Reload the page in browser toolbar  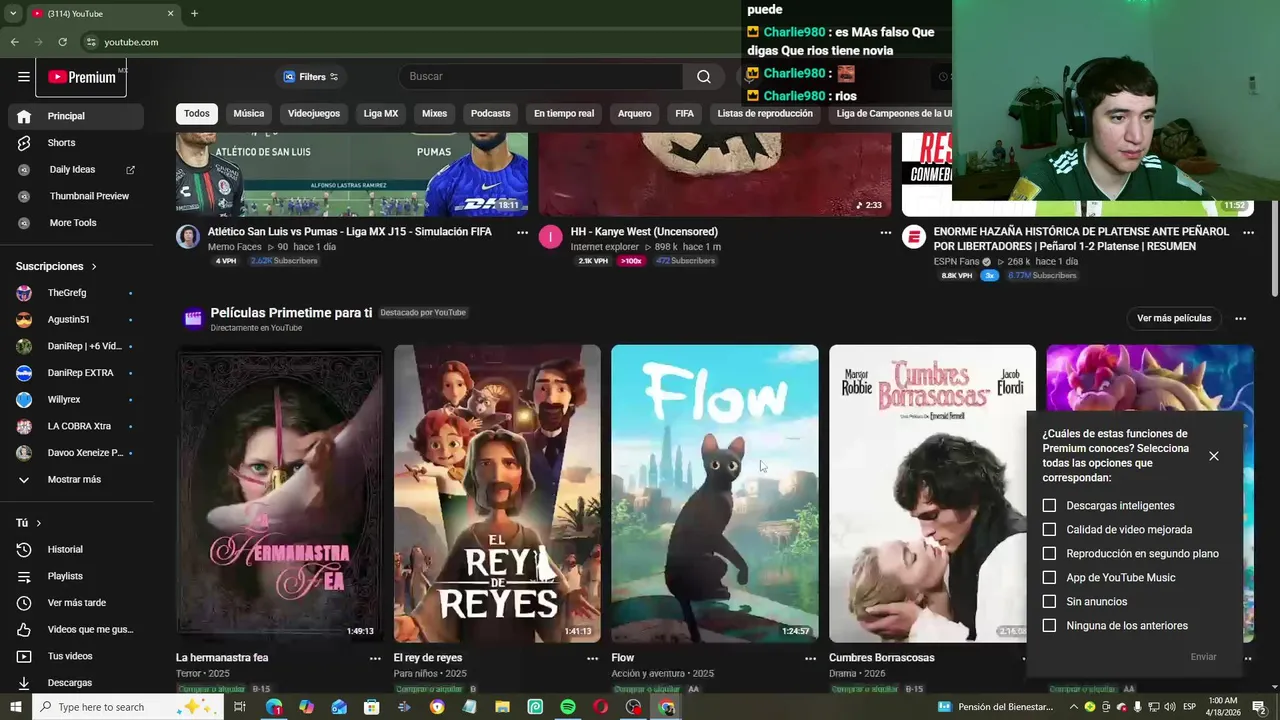62,42
